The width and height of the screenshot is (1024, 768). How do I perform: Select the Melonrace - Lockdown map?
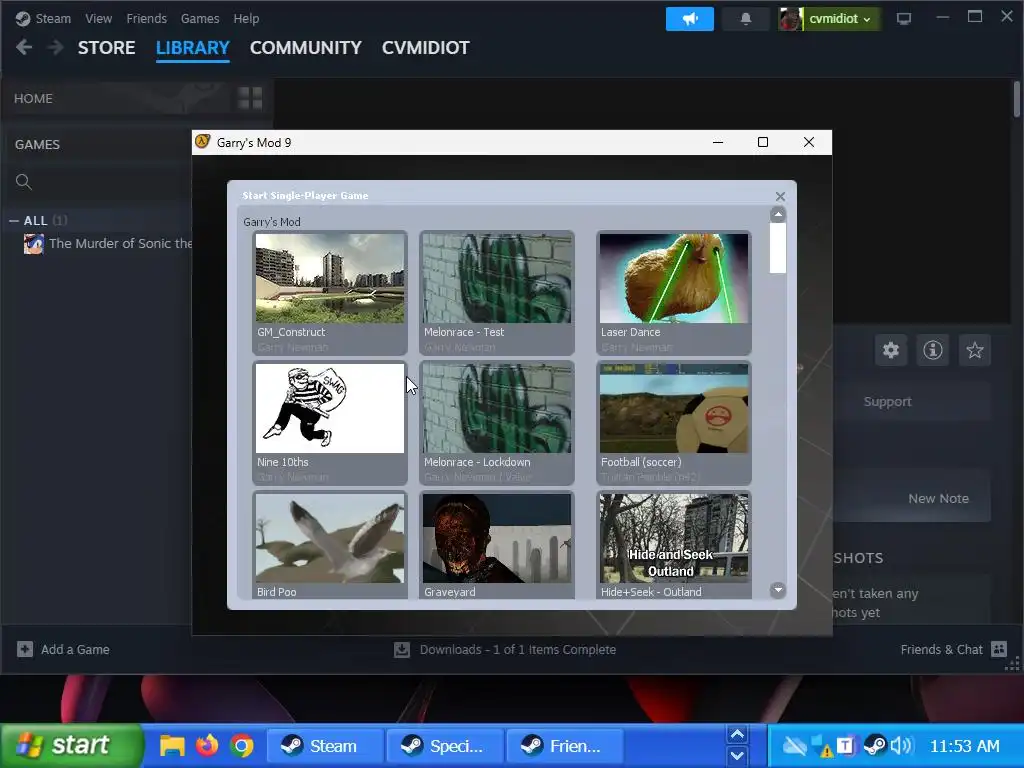(x=497, y=423)
